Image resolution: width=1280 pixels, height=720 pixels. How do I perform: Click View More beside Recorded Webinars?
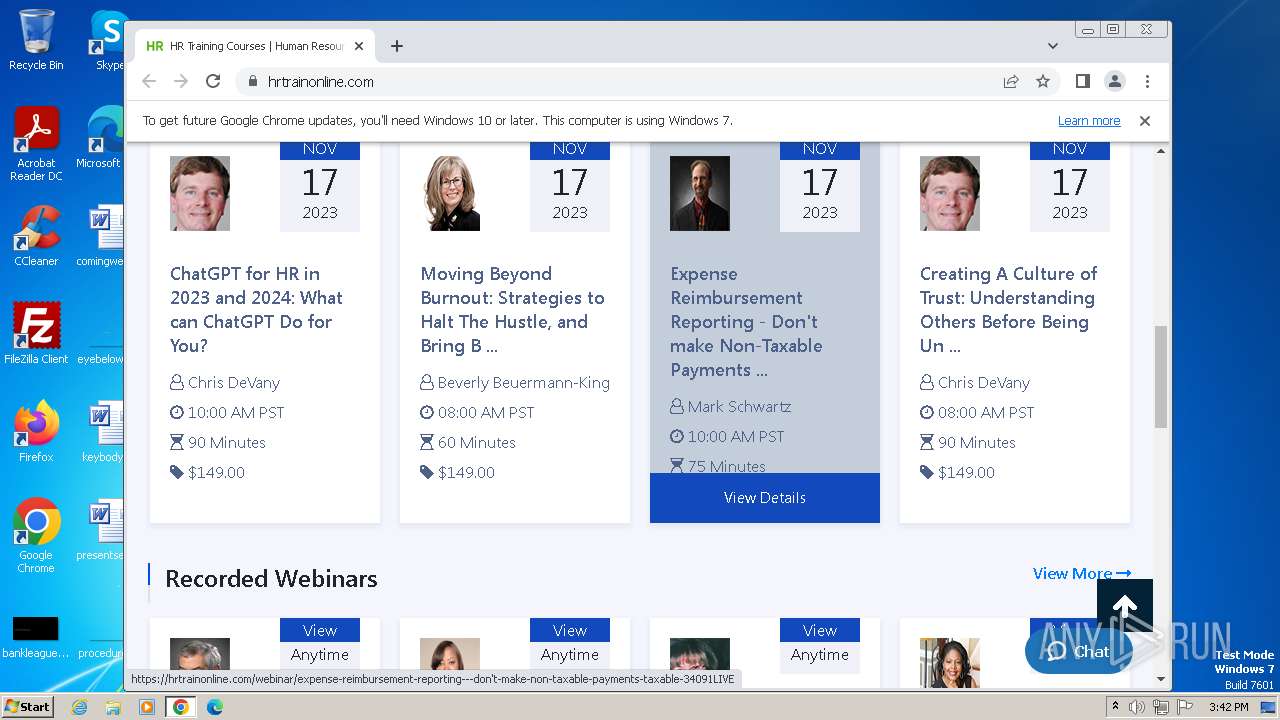tap(1082, 574)
